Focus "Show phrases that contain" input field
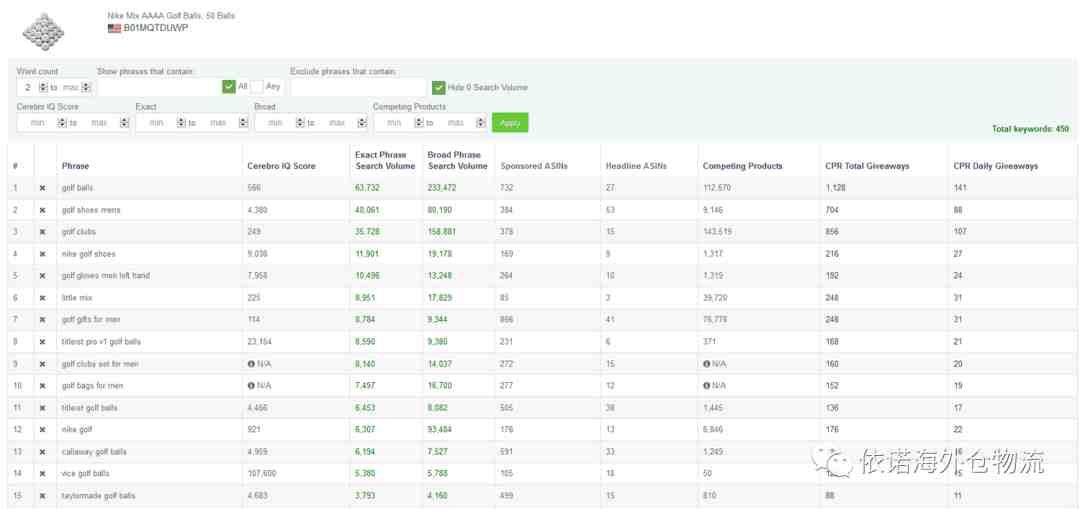 tap(159, 87)
